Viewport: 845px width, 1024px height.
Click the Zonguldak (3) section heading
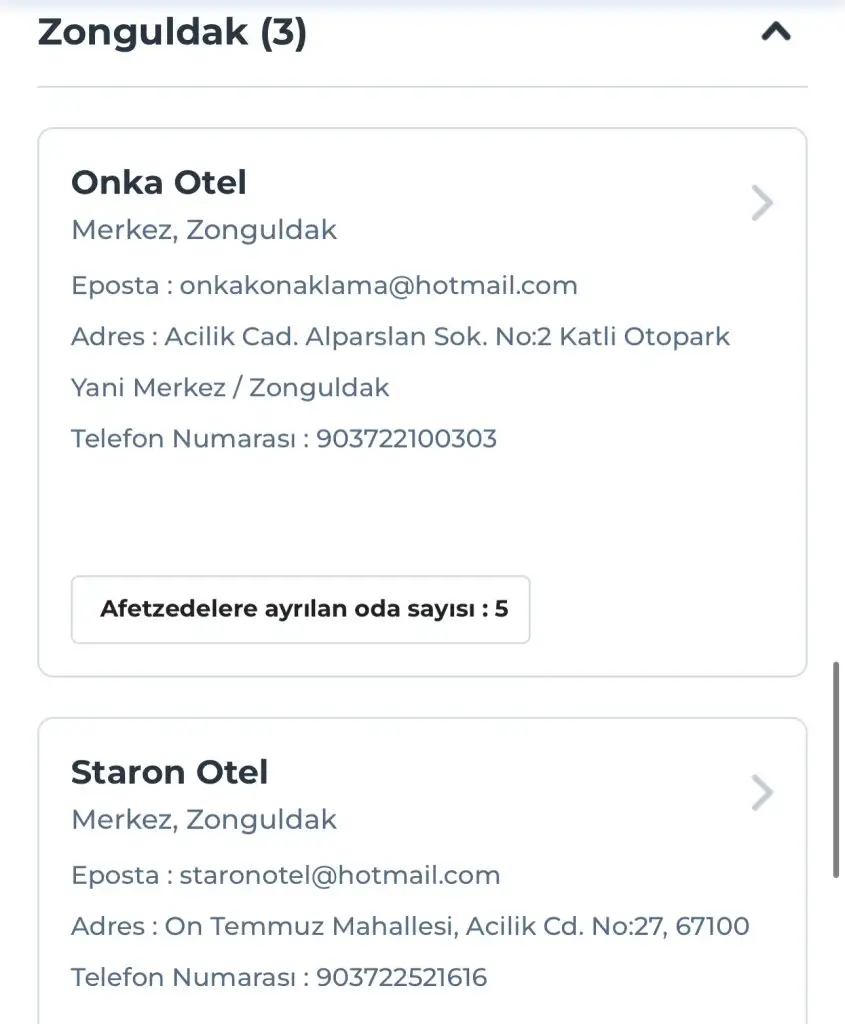(x=172, y=33)
